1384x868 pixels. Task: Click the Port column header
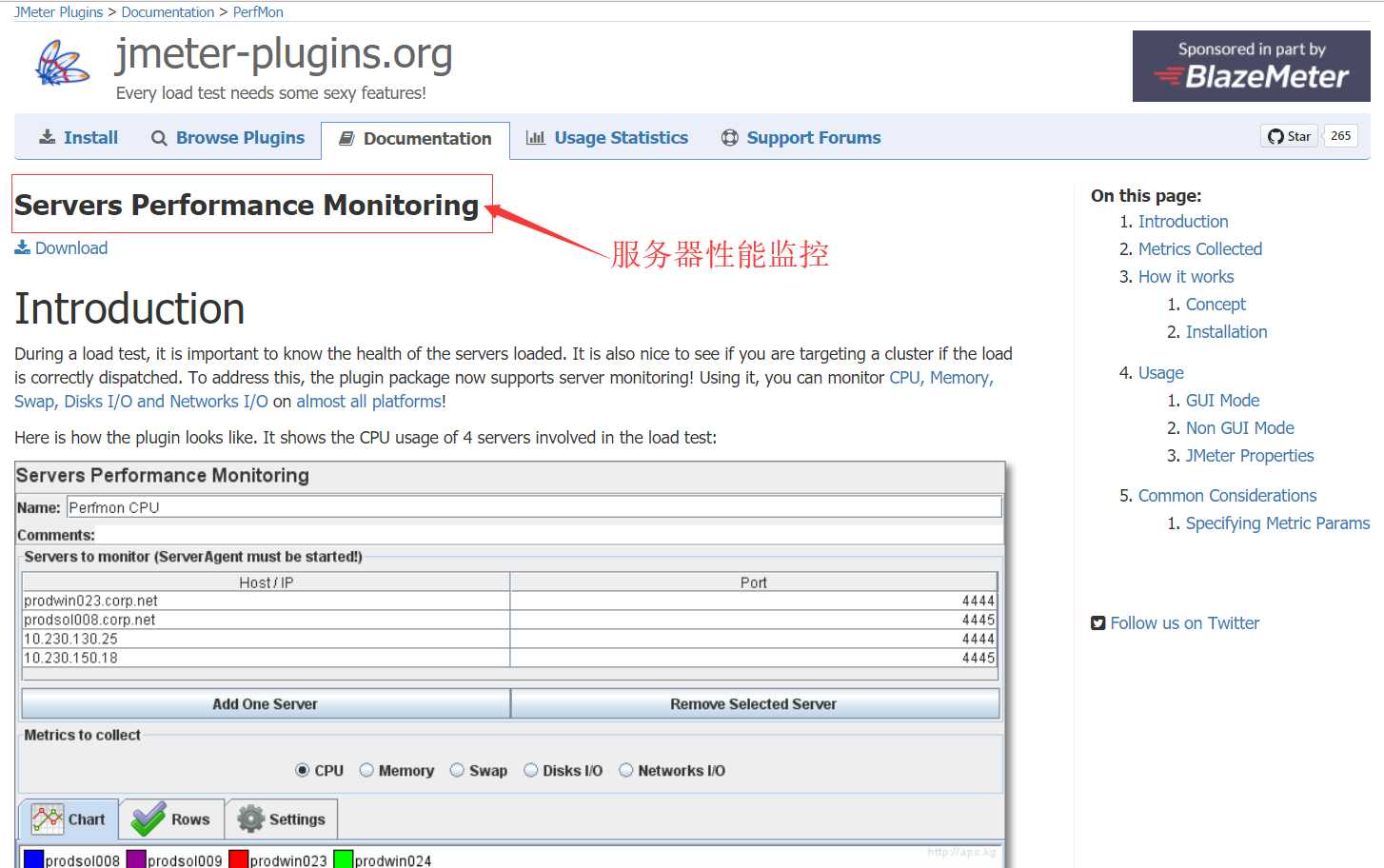(x=754, y=582)
